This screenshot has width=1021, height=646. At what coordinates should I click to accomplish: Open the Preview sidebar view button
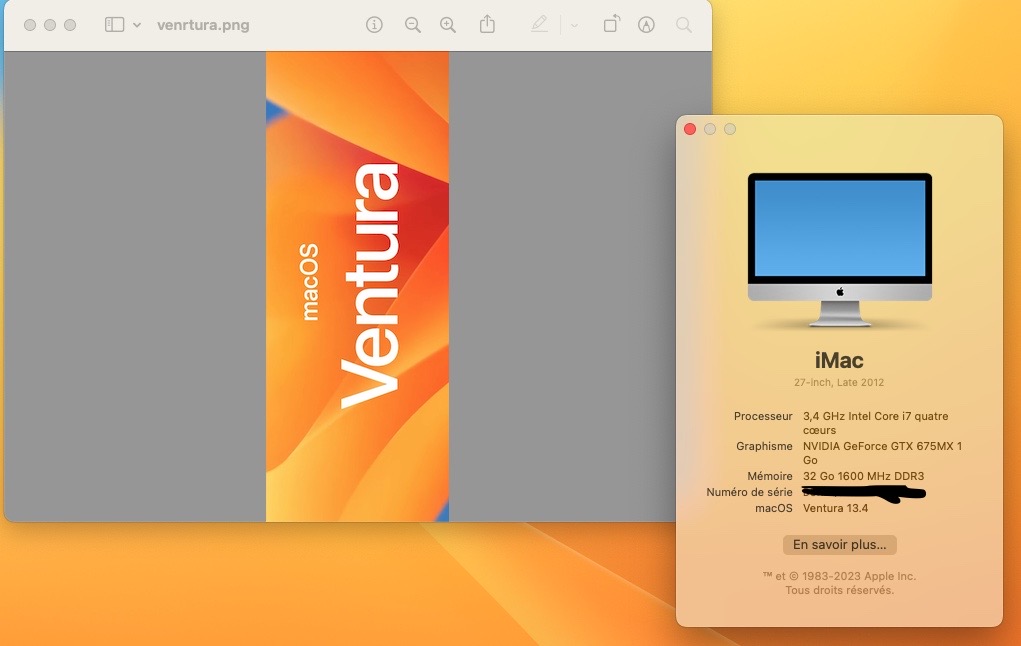pyautogui.click(x=115, y=25)
